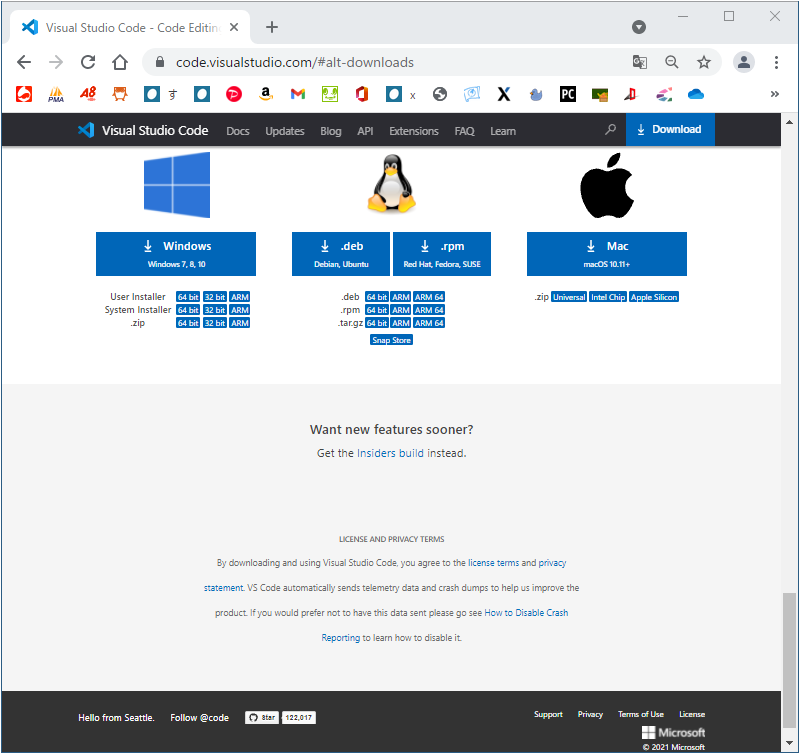Open the Chrome three-dot menu
The image size is (800, 755).
(x=777, y=62)
